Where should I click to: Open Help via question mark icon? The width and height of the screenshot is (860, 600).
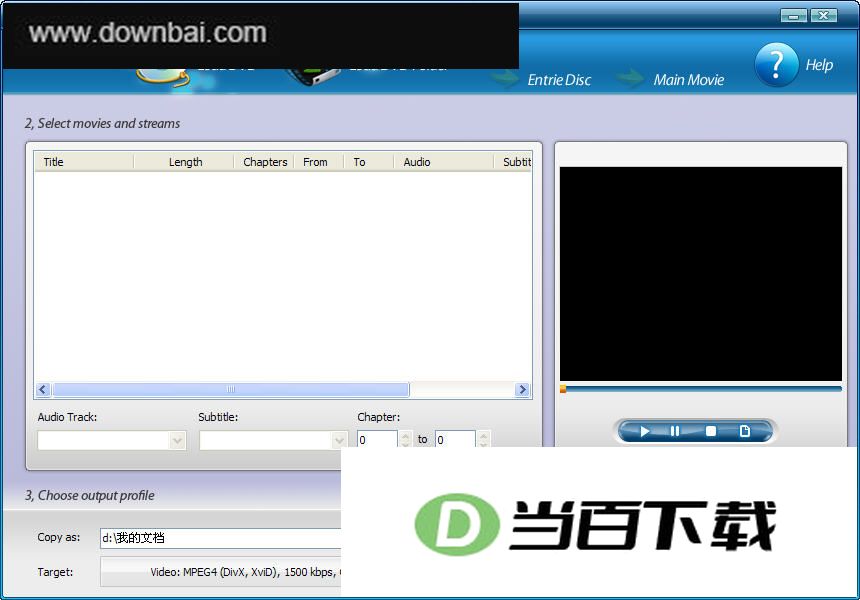click(776, 65)
